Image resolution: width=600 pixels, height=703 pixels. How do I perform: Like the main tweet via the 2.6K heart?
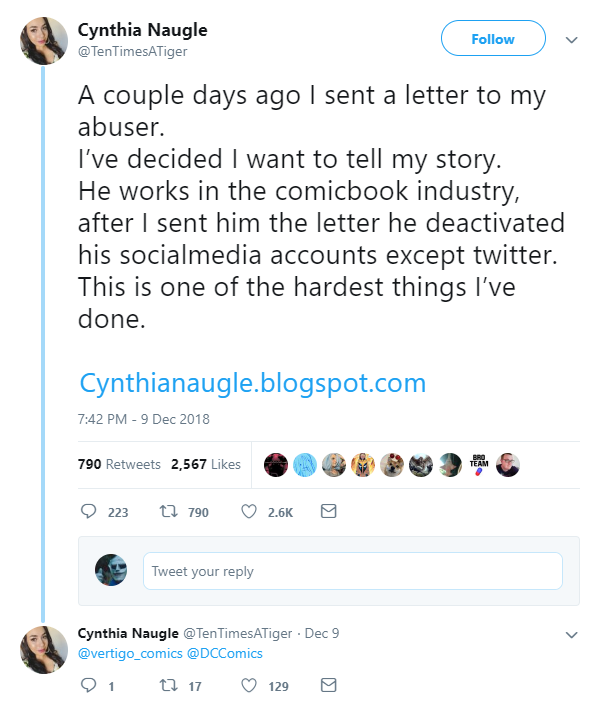coord(249,511)
